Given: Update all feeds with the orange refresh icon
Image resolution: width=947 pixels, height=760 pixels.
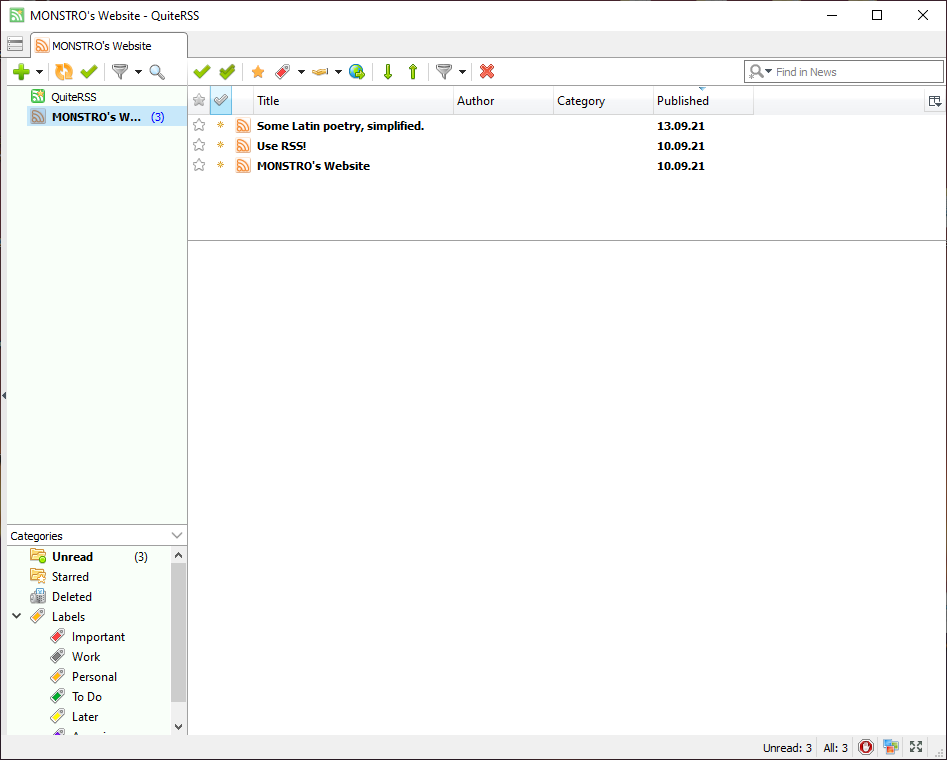Looking at the screenshot, I should pos(63,72).
